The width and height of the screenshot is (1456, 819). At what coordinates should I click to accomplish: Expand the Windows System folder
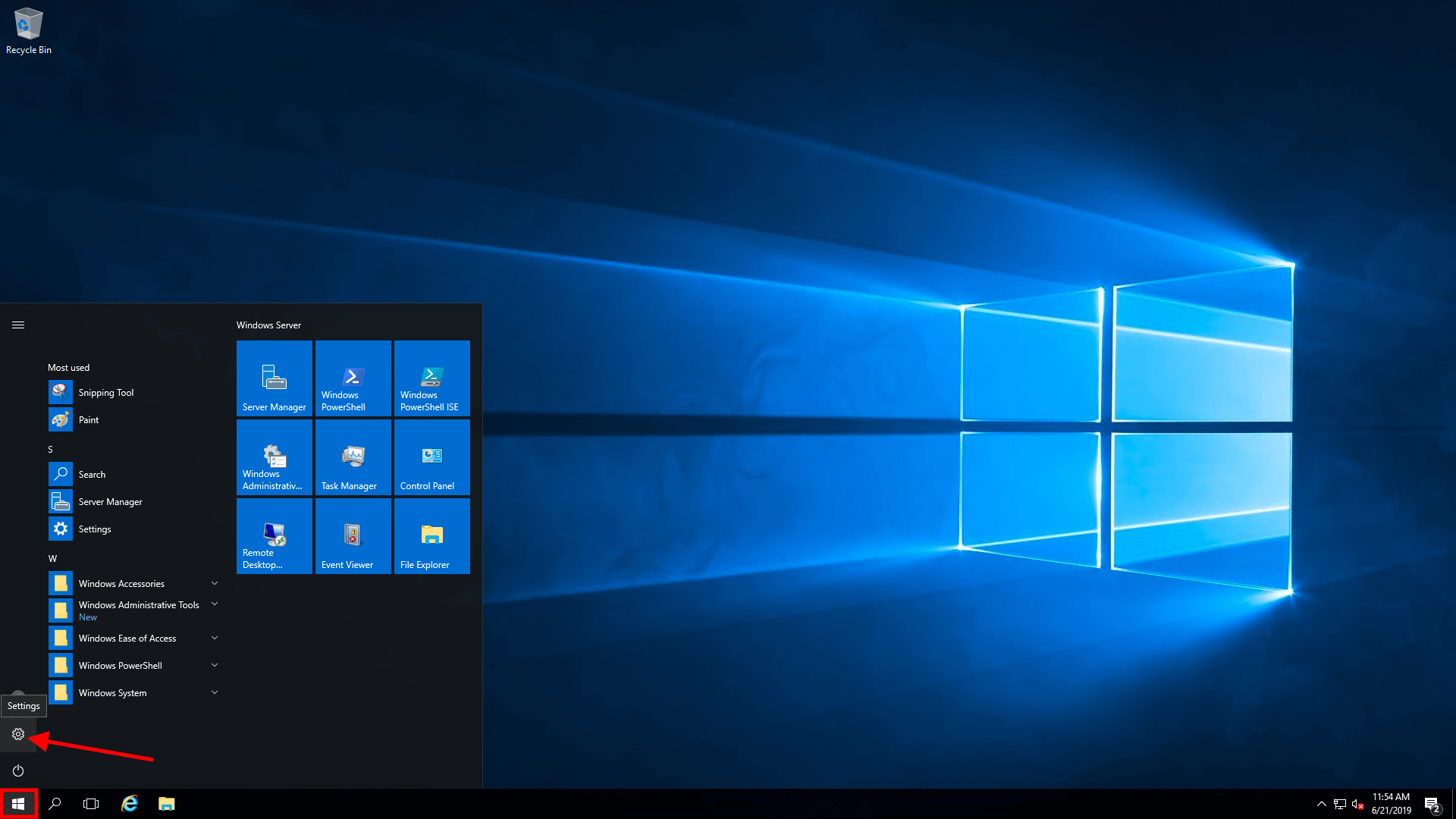click(x=135, y=692)
